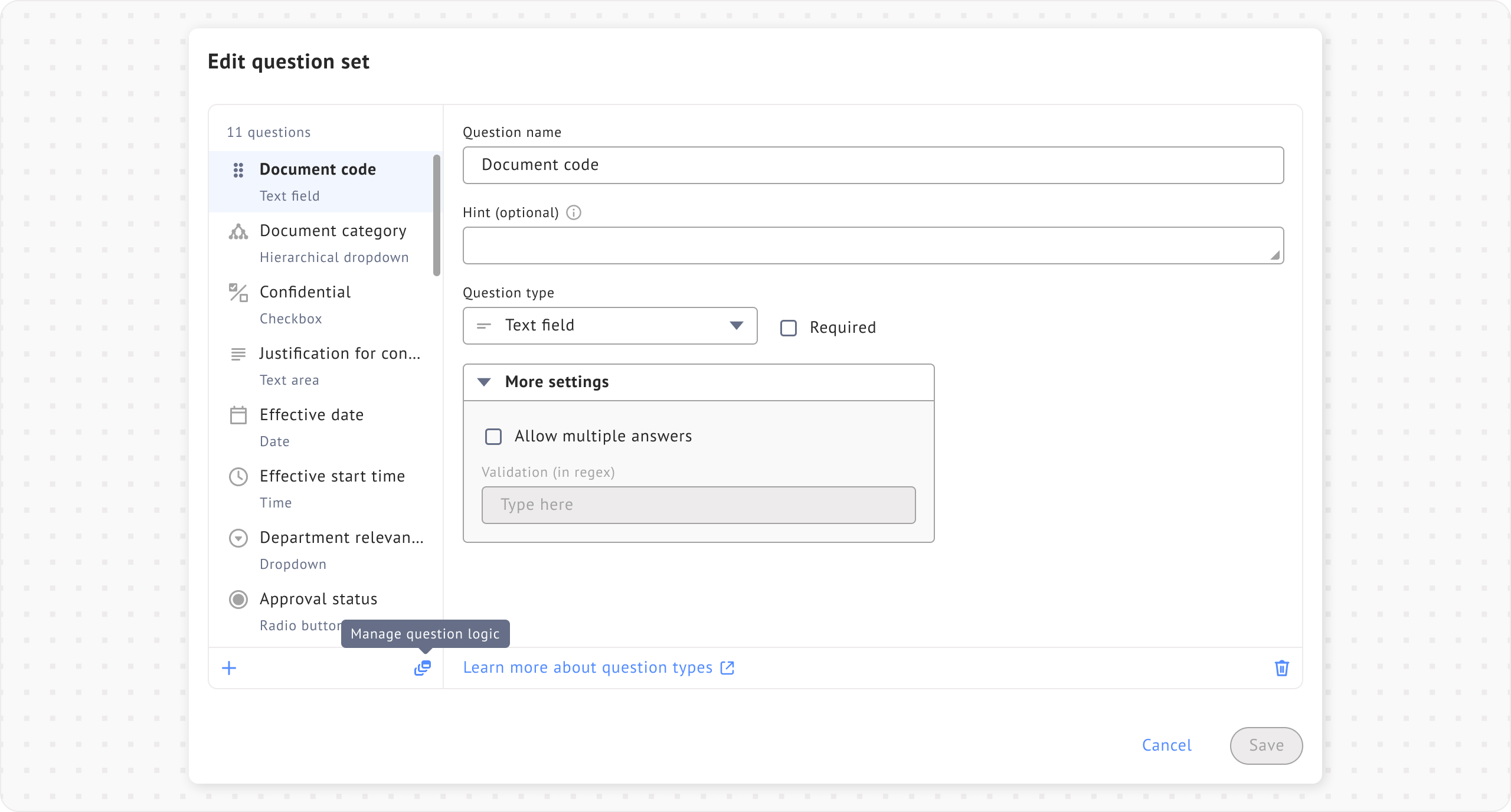Click the radio button icon for Approval status
This screenshot has width=1511, height=812.
pos(238,600)
